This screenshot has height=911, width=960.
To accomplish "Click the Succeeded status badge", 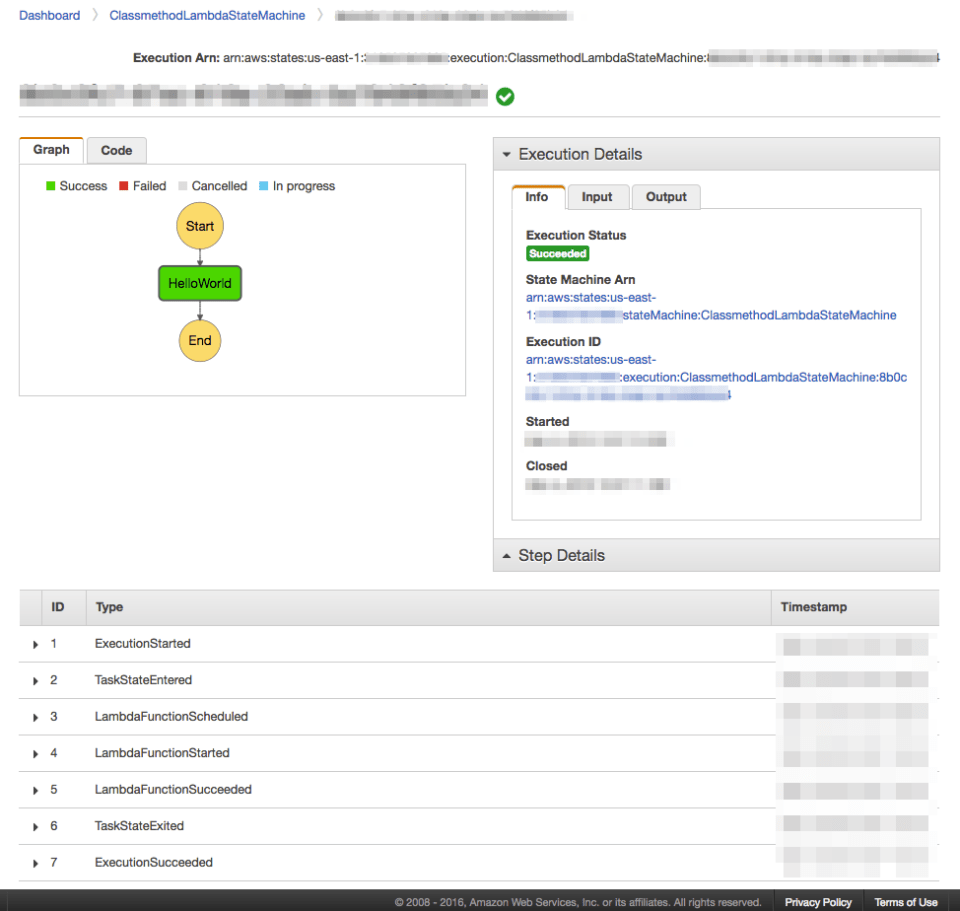I will [557, 253].
